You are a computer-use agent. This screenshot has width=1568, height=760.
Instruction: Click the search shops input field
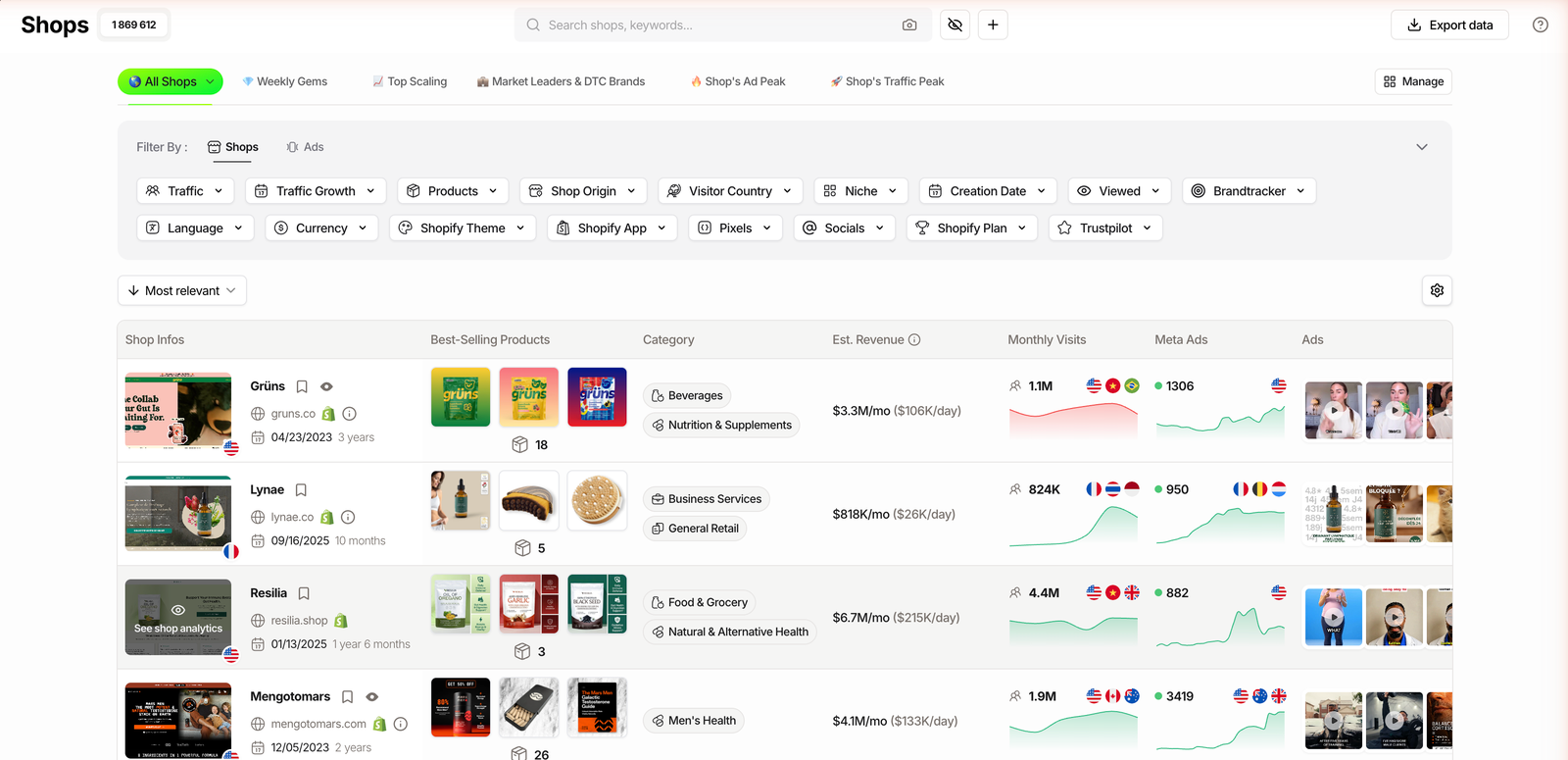click(722, 25)
